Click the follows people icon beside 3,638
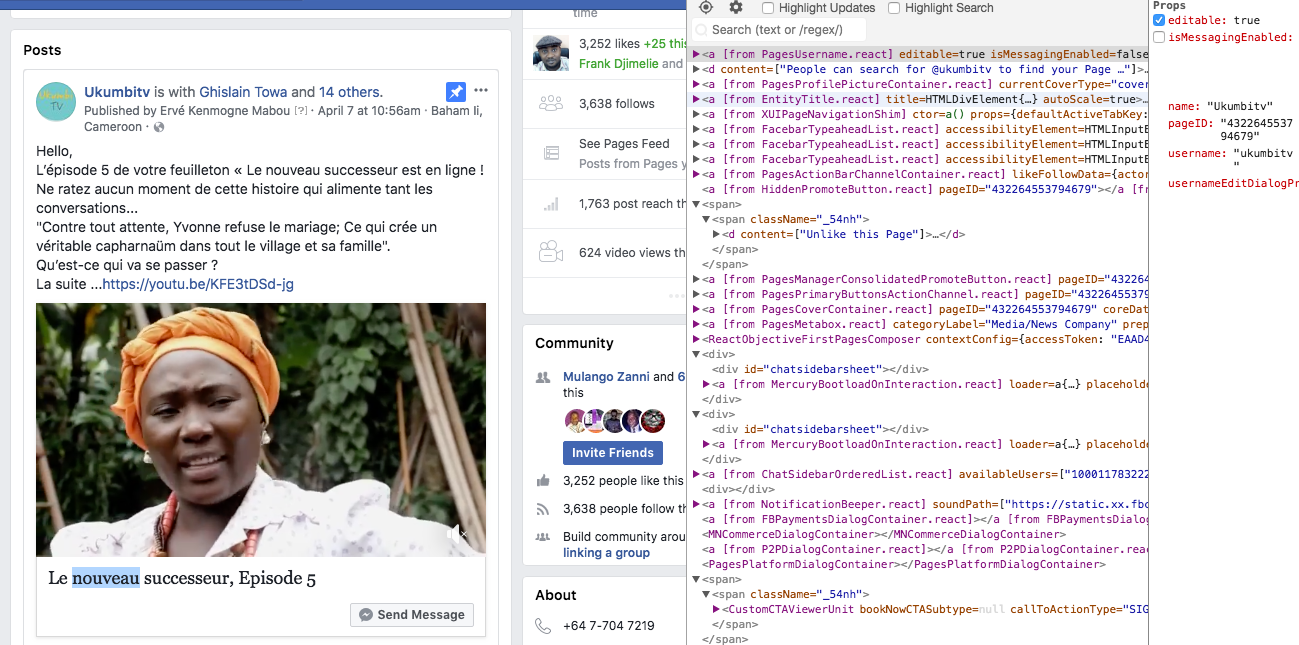Image resolution: width=1299 pixels, height=645 pixels. click(x=553, y=103)
